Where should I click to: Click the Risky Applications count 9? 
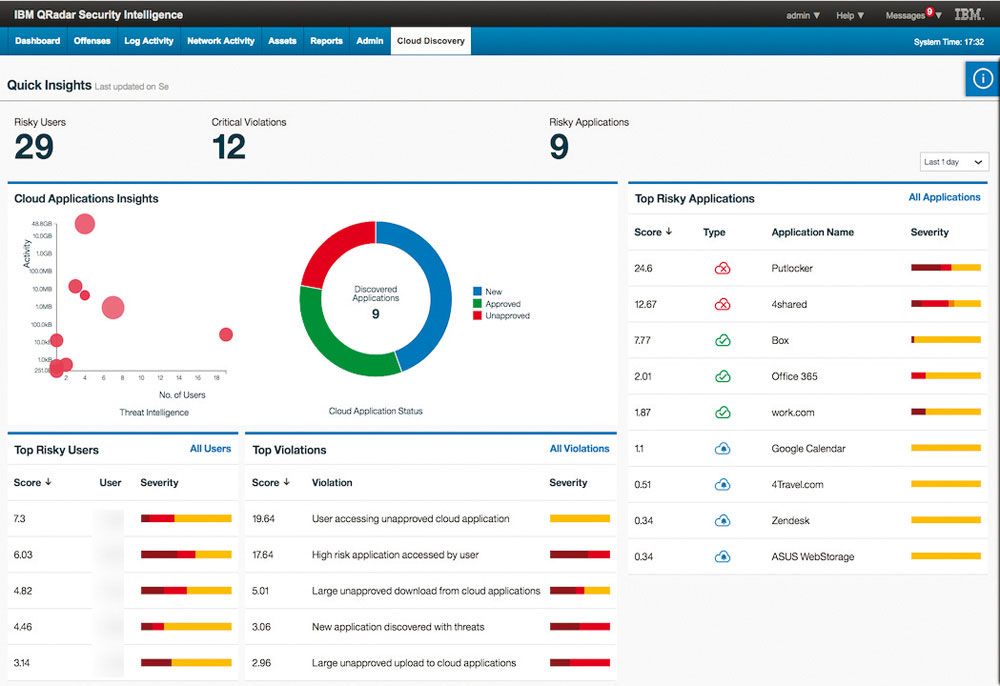559,147
